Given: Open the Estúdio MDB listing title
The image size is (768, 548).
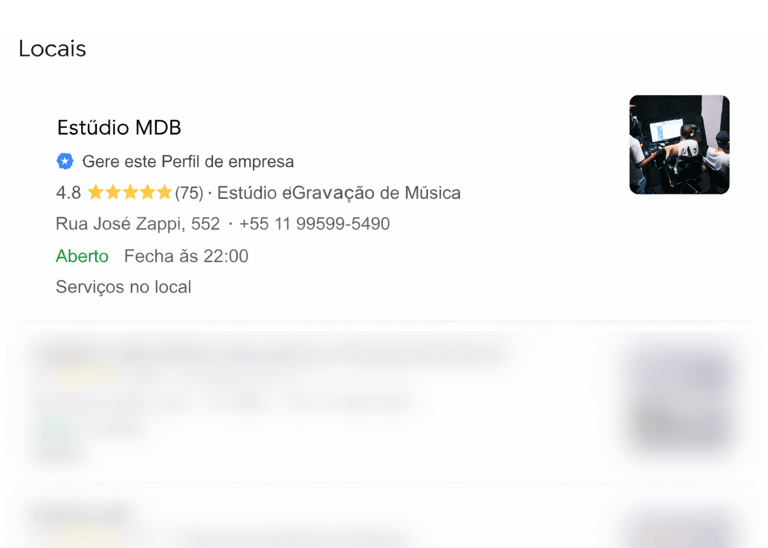Looking at the screenshot, I should click(x=119, y=128).
